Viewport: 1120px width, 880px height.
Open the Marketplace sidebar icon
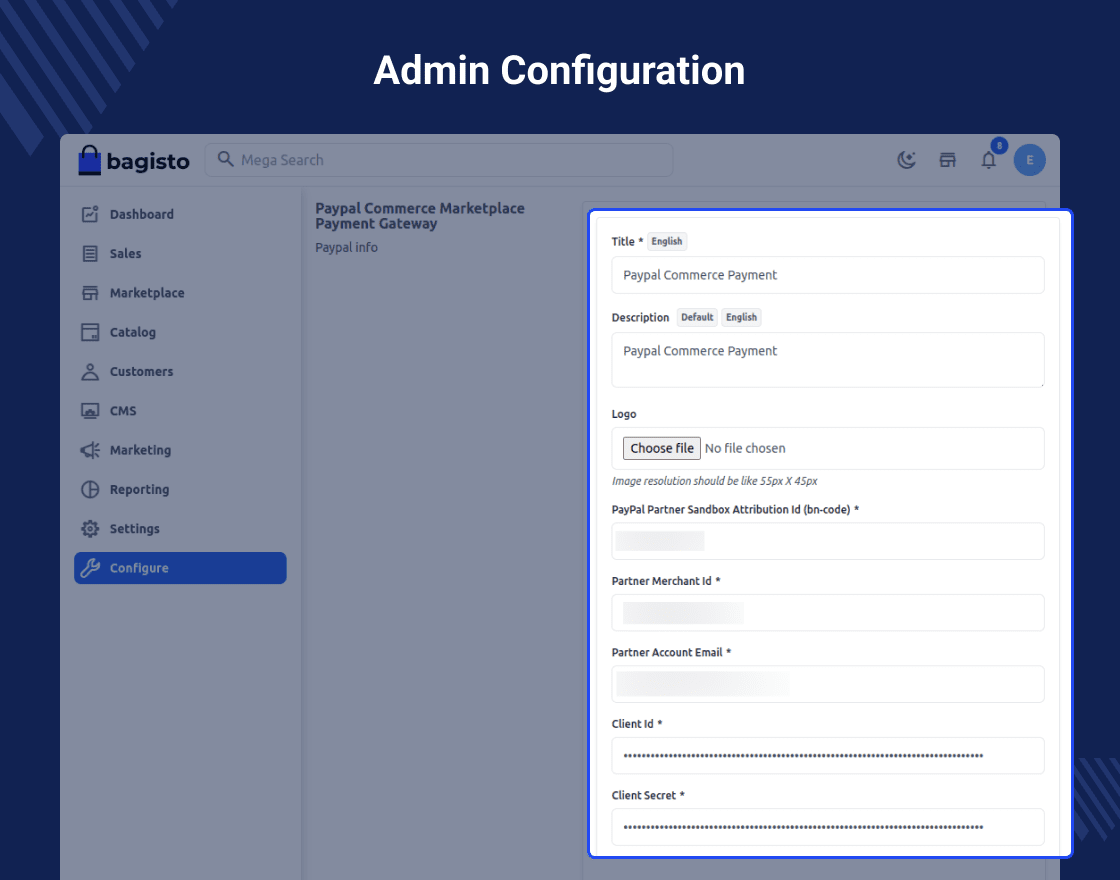[x=91, y=293]
